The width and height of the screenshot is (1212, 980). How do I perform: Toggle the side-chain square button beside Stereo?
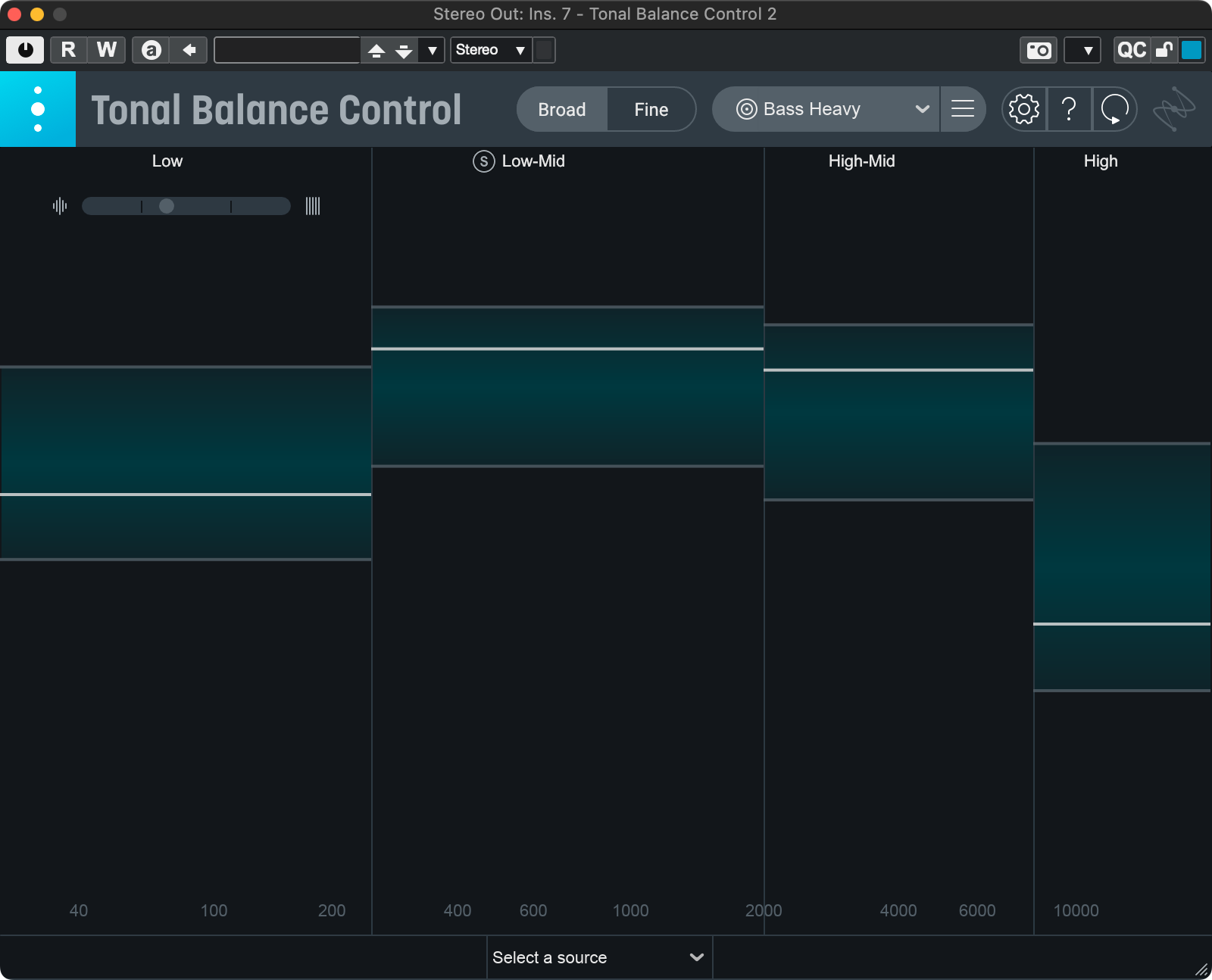coord(545,50)
